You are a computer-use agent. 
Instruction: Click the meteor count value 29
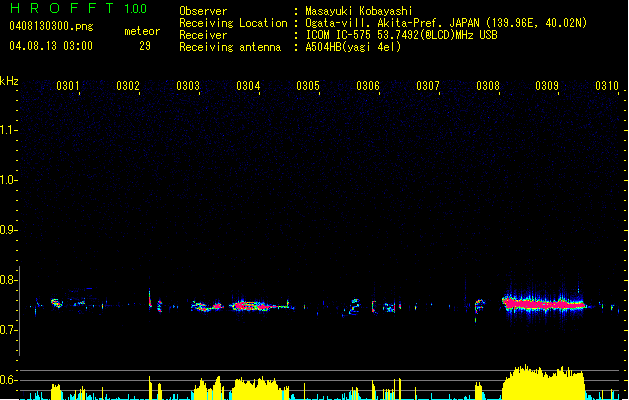click(x=145, y=46)
